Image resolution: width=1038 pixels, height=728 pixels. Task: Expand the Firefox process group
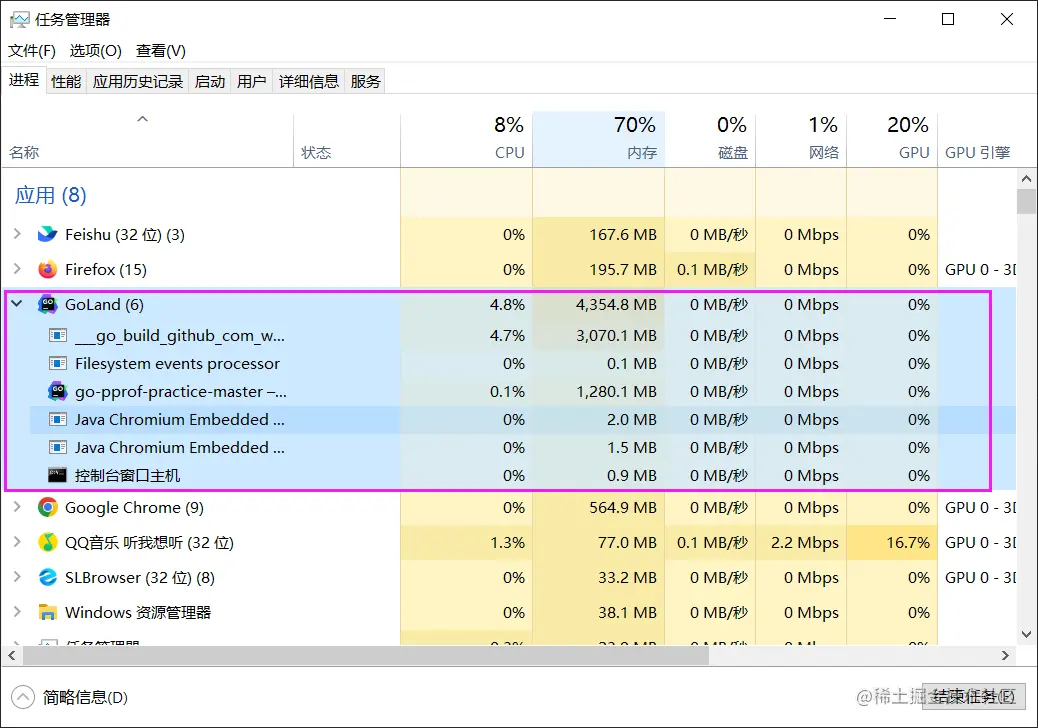point(16,270)
